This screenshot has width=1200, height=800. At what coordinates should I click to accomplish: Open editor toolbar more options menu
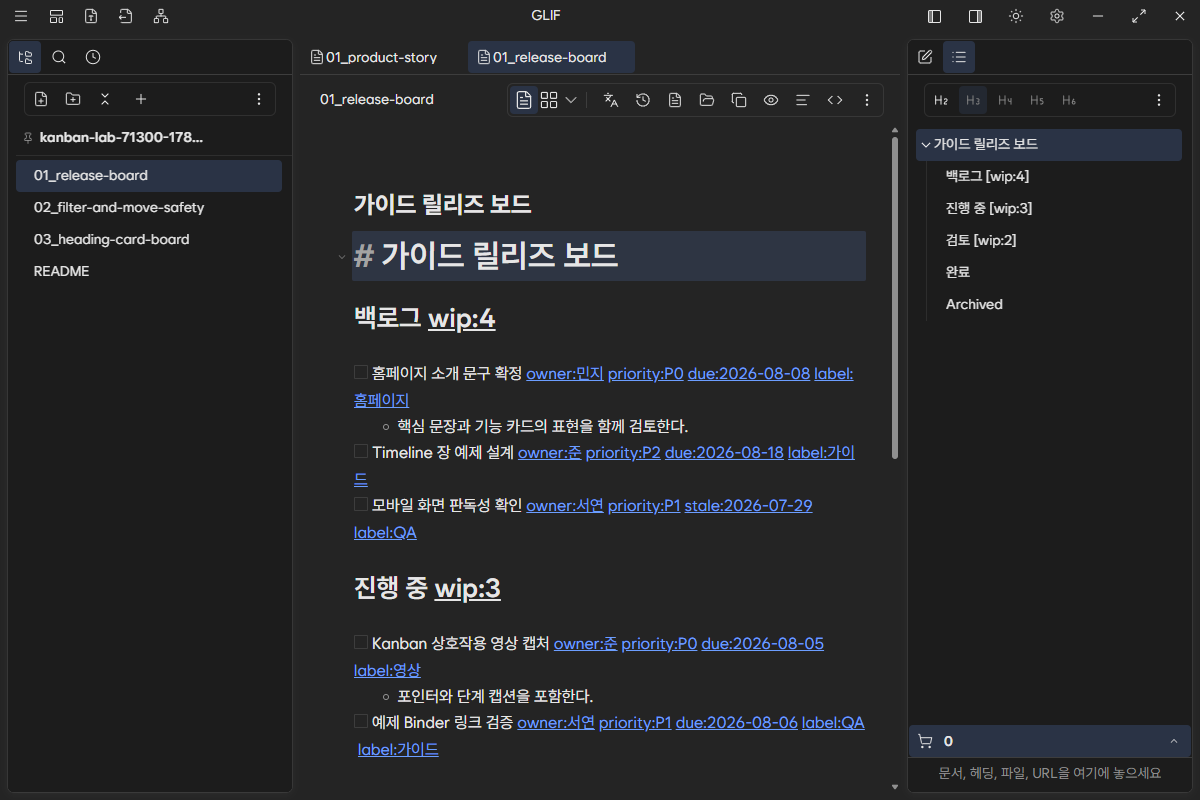click(867, 100)
